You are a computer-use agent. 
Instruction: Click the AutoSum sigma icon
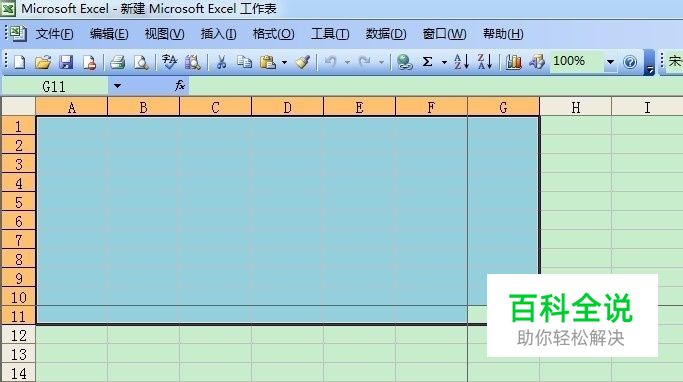coord(427,62)
